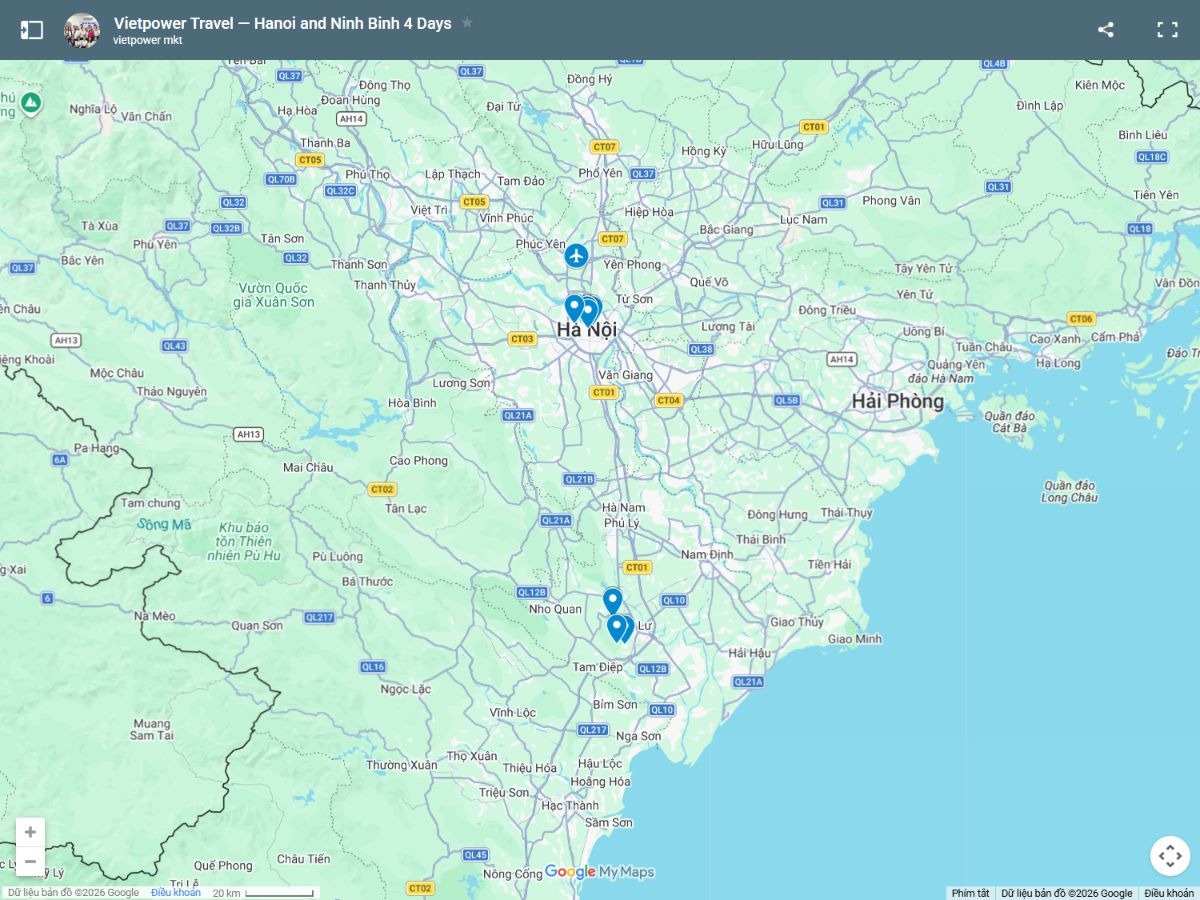Click the Vườn Quốc gia Xuân Sơn label
The width and height of the screenshot is (1200, 900).
tap(274, 295)
